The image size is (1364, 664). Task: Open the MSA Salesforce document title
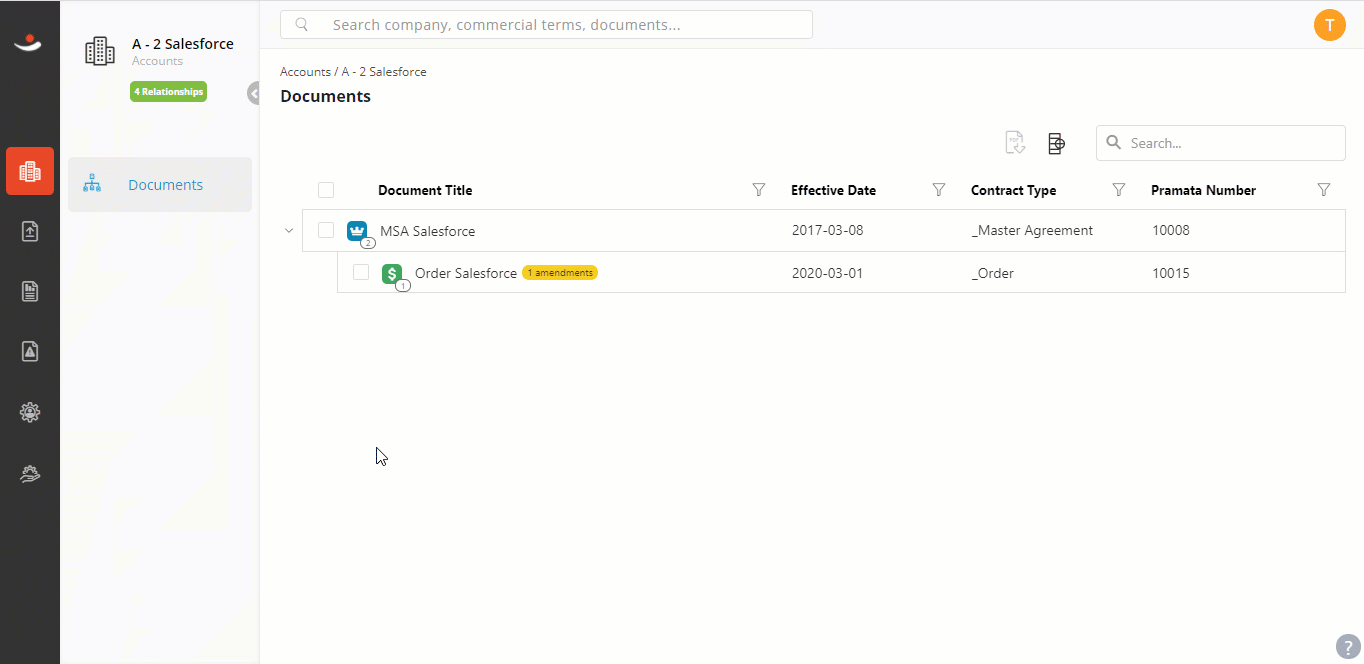pos(427,231)
